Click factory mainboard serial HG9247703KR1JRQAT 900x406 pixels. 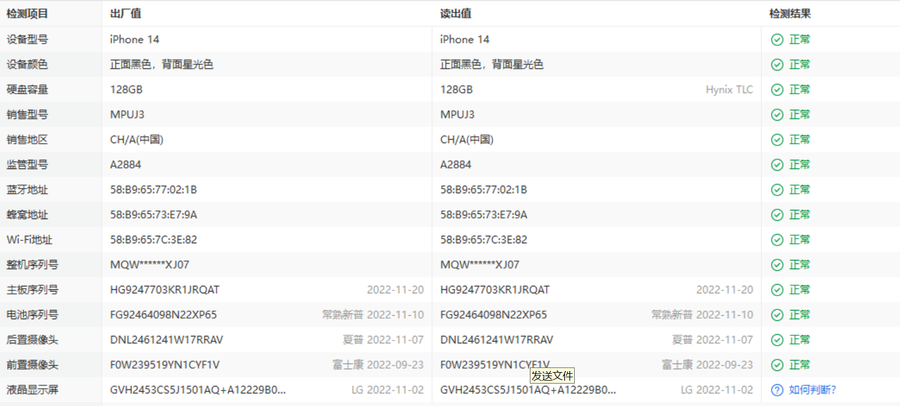coord(165,290)
